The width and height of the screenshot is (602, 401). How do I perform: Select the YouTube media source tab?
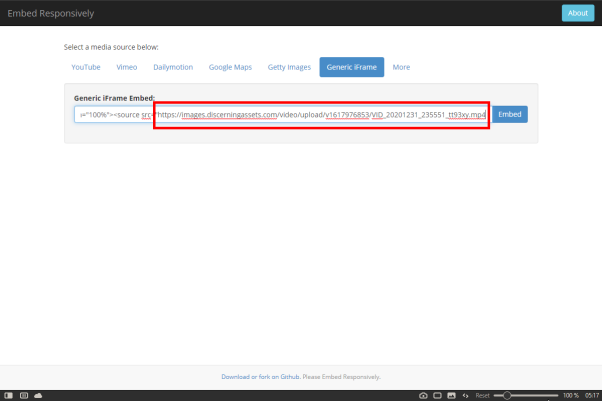(86, 67)
